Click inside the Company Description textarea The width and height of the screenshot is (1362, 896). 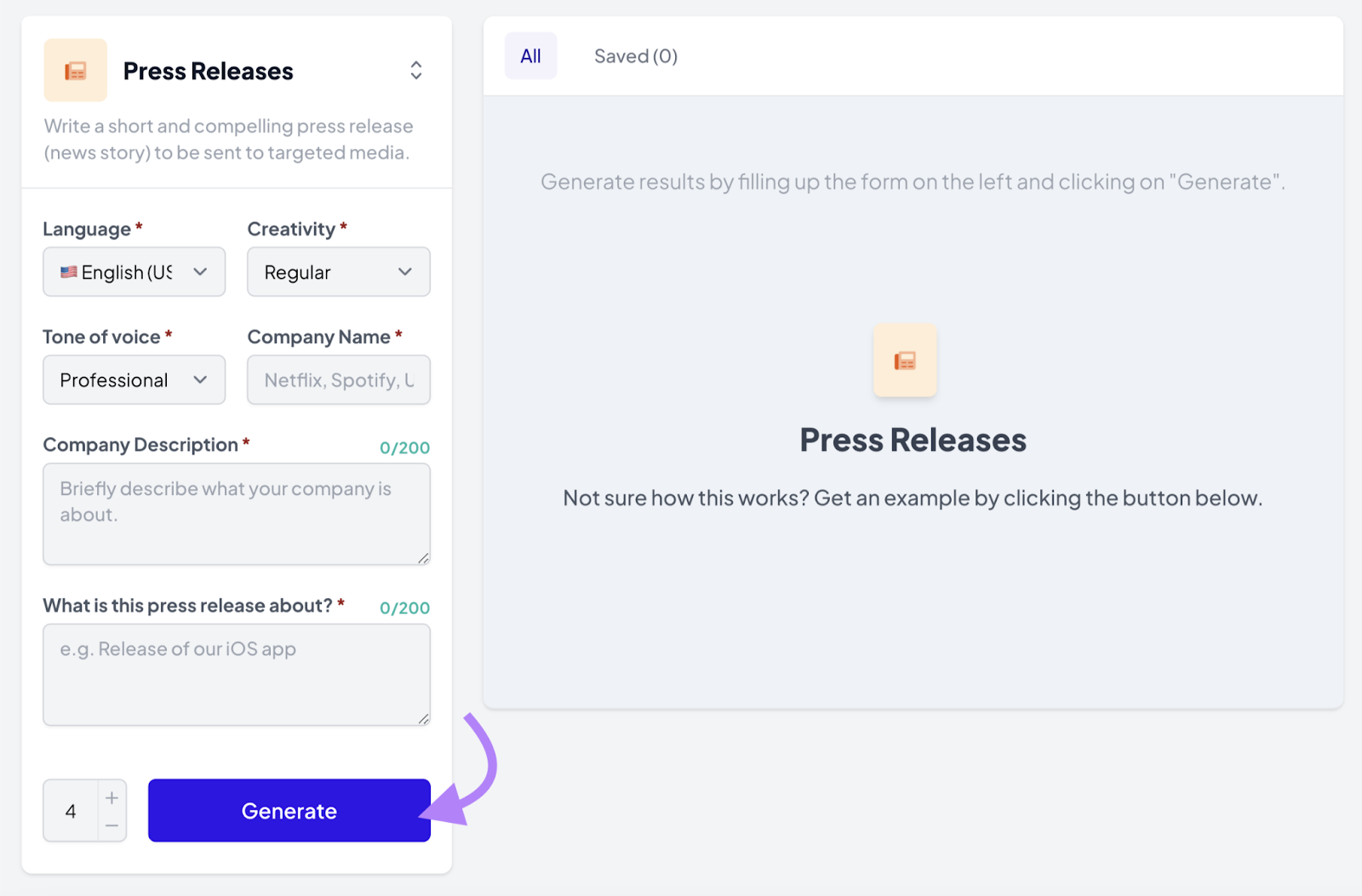click(237, 514)
